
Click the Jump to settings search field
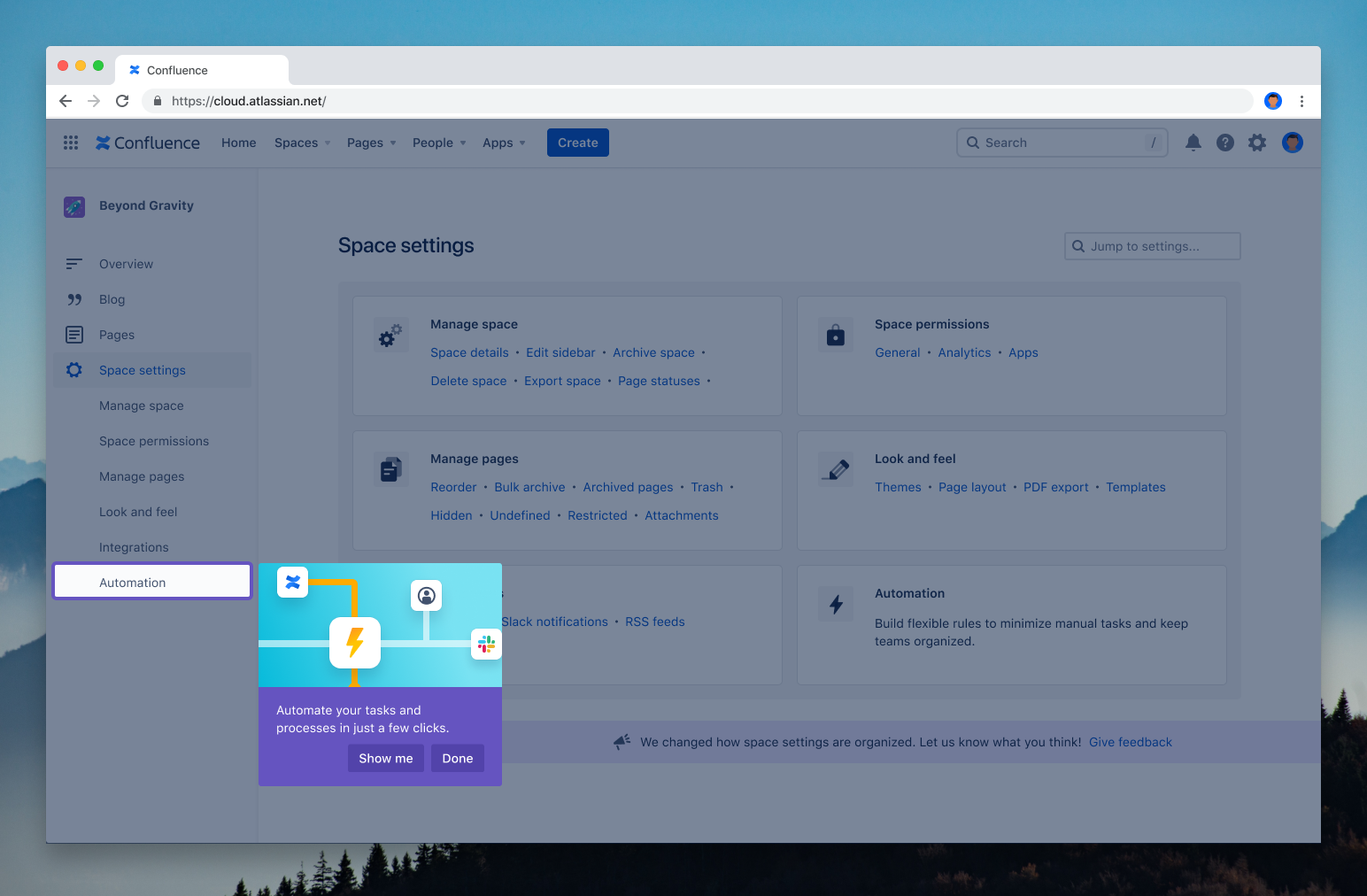1151,245
